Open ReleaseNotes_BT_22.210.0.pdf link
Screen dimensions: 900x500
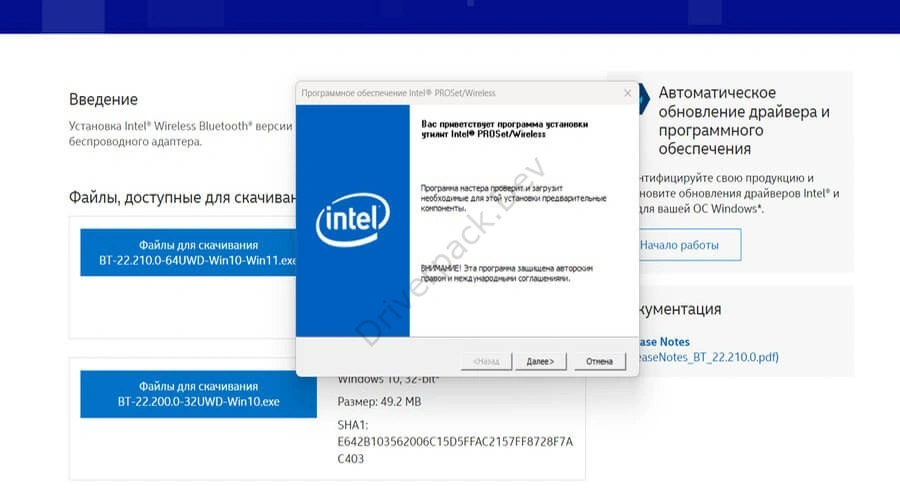(x=709, y=357)
